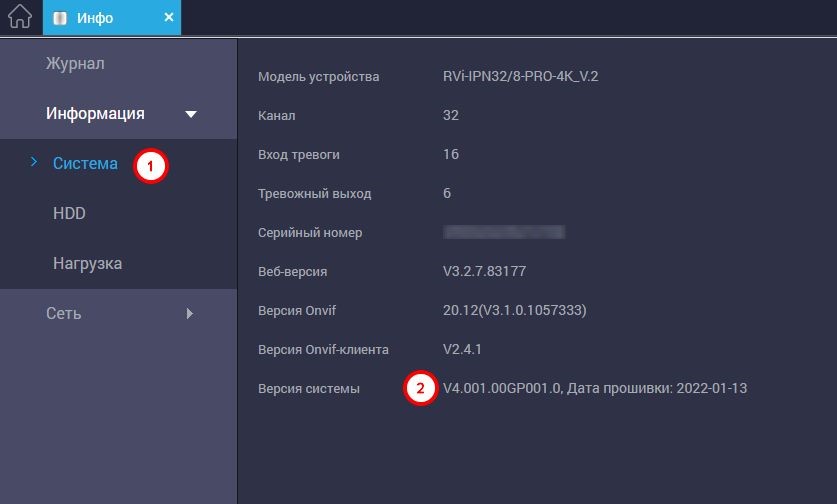
Task: Click the blue chevron beside Система
Action: pyautogui.click(x=33, y=163)
